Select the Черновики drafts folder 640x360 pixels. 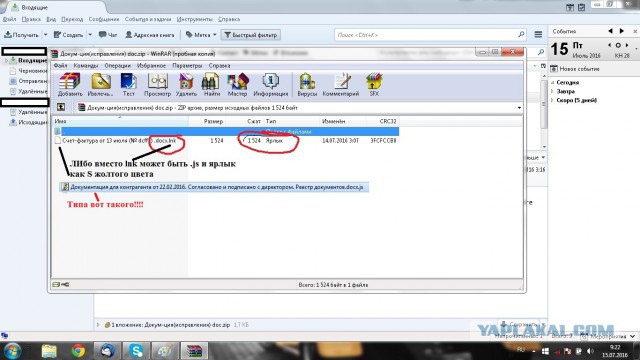[x=28, y=71]
